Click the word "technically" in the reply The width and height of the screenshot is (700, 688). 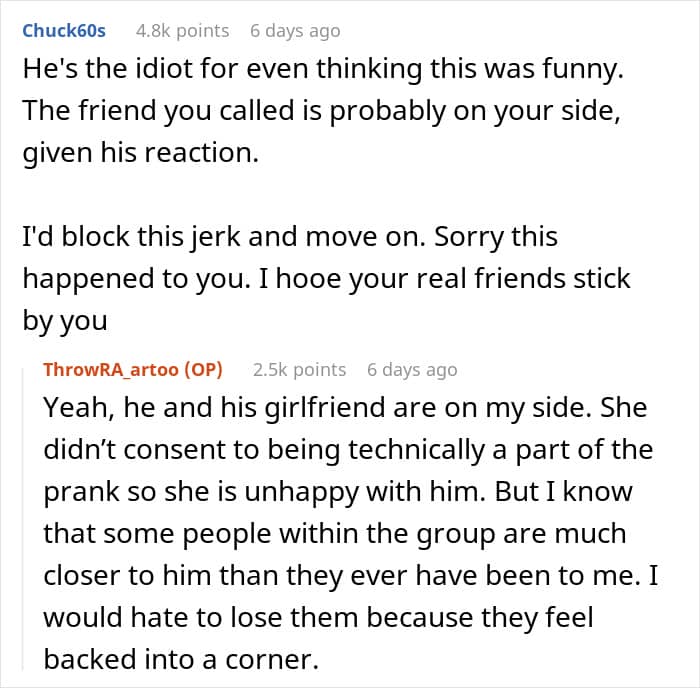coord(417,450)
